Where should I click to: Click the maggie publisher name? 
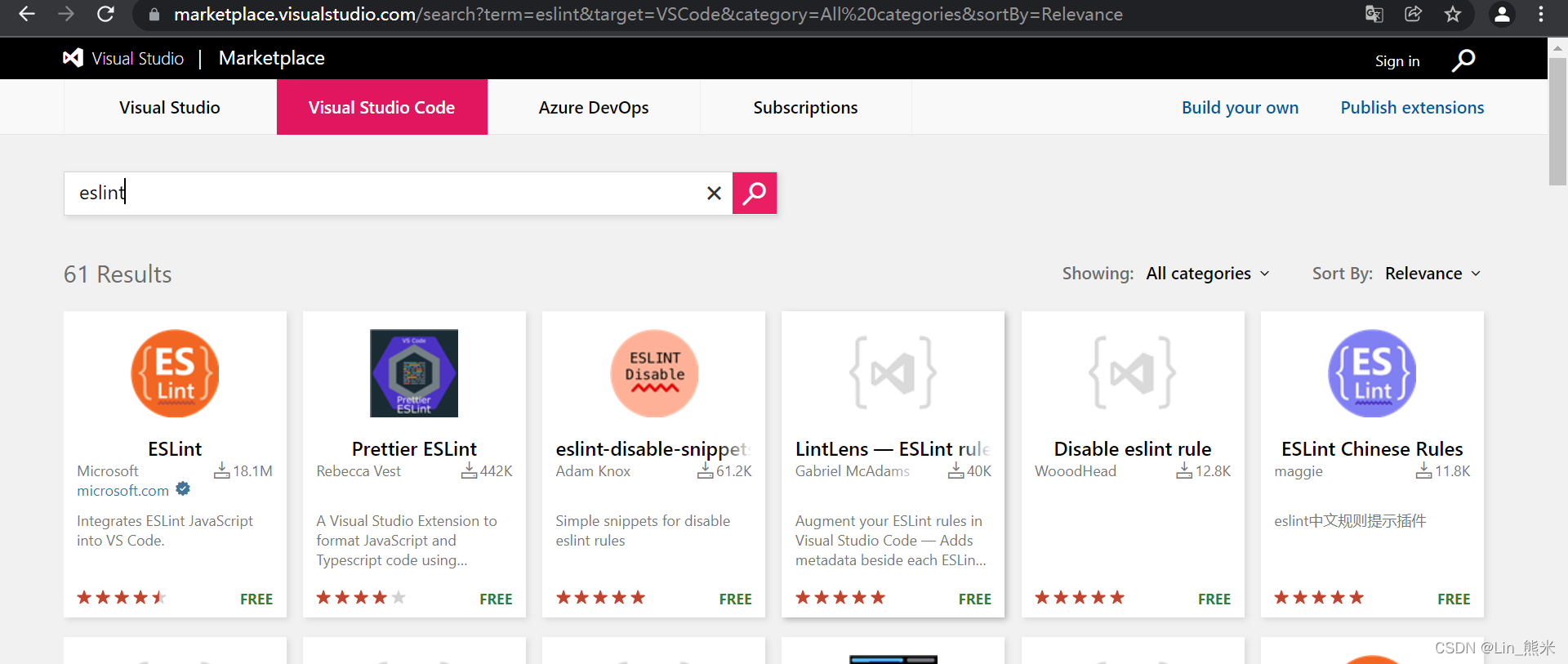coord(1298,471)
